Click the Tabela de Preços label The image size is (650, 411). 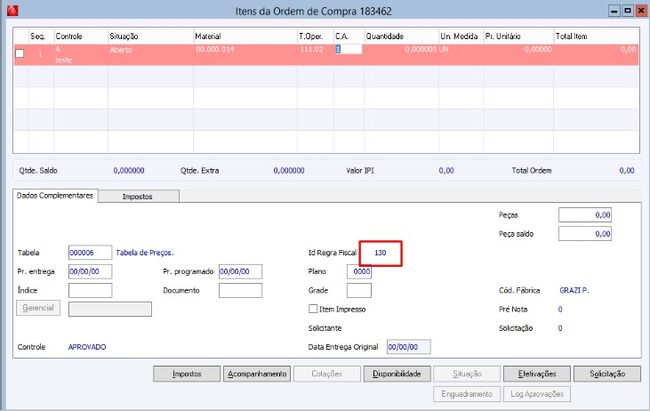point(145,253)
